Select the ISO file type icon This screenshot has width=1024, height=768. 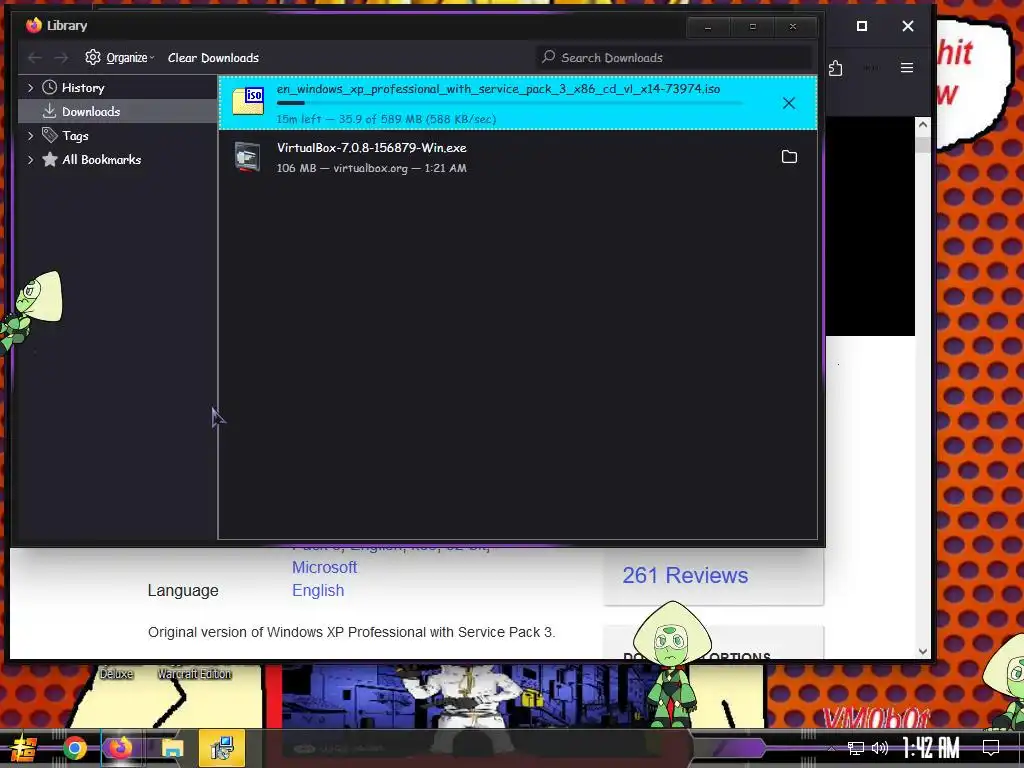248,102
